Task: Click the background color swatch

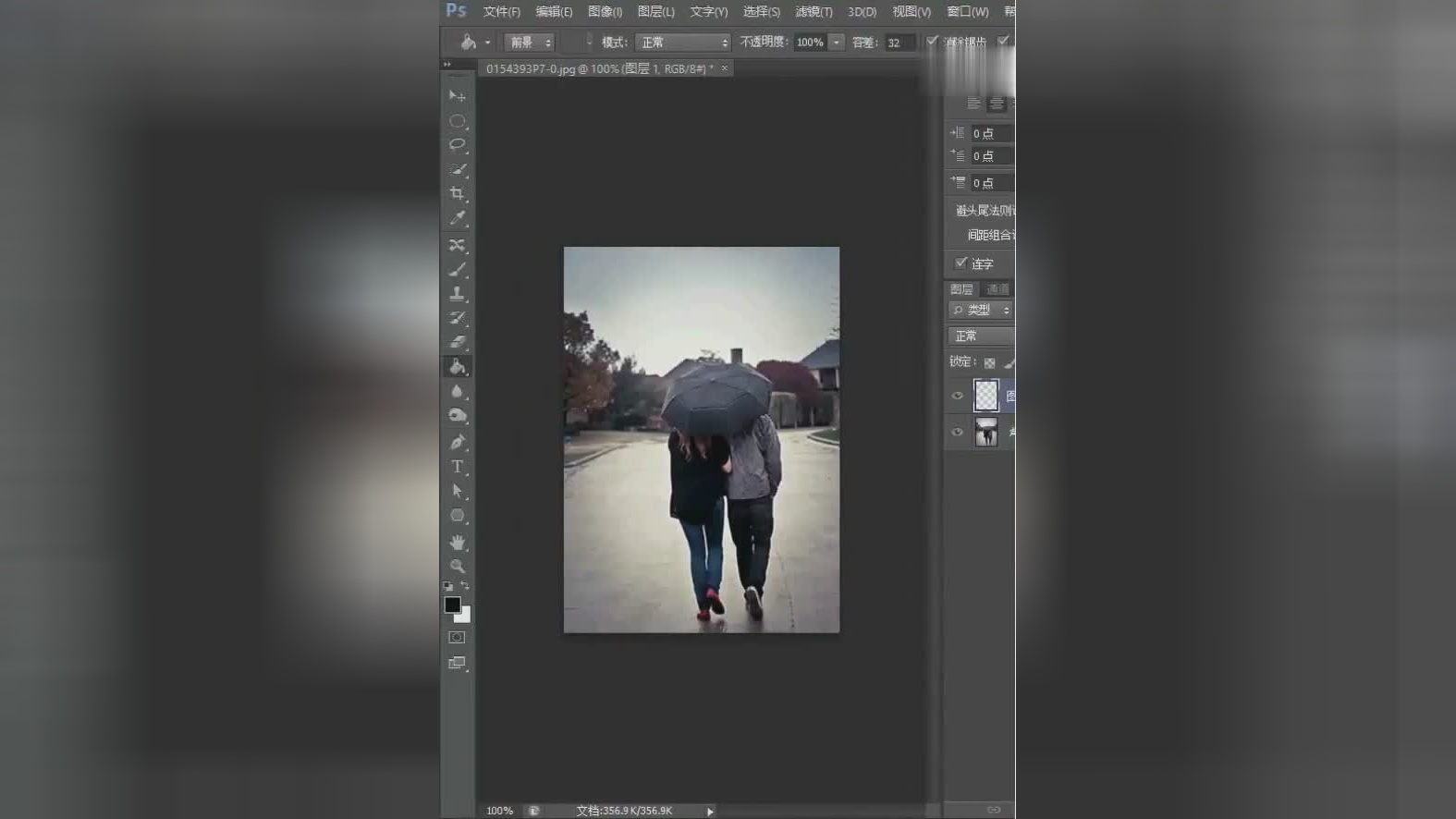Action: (464, 617)
